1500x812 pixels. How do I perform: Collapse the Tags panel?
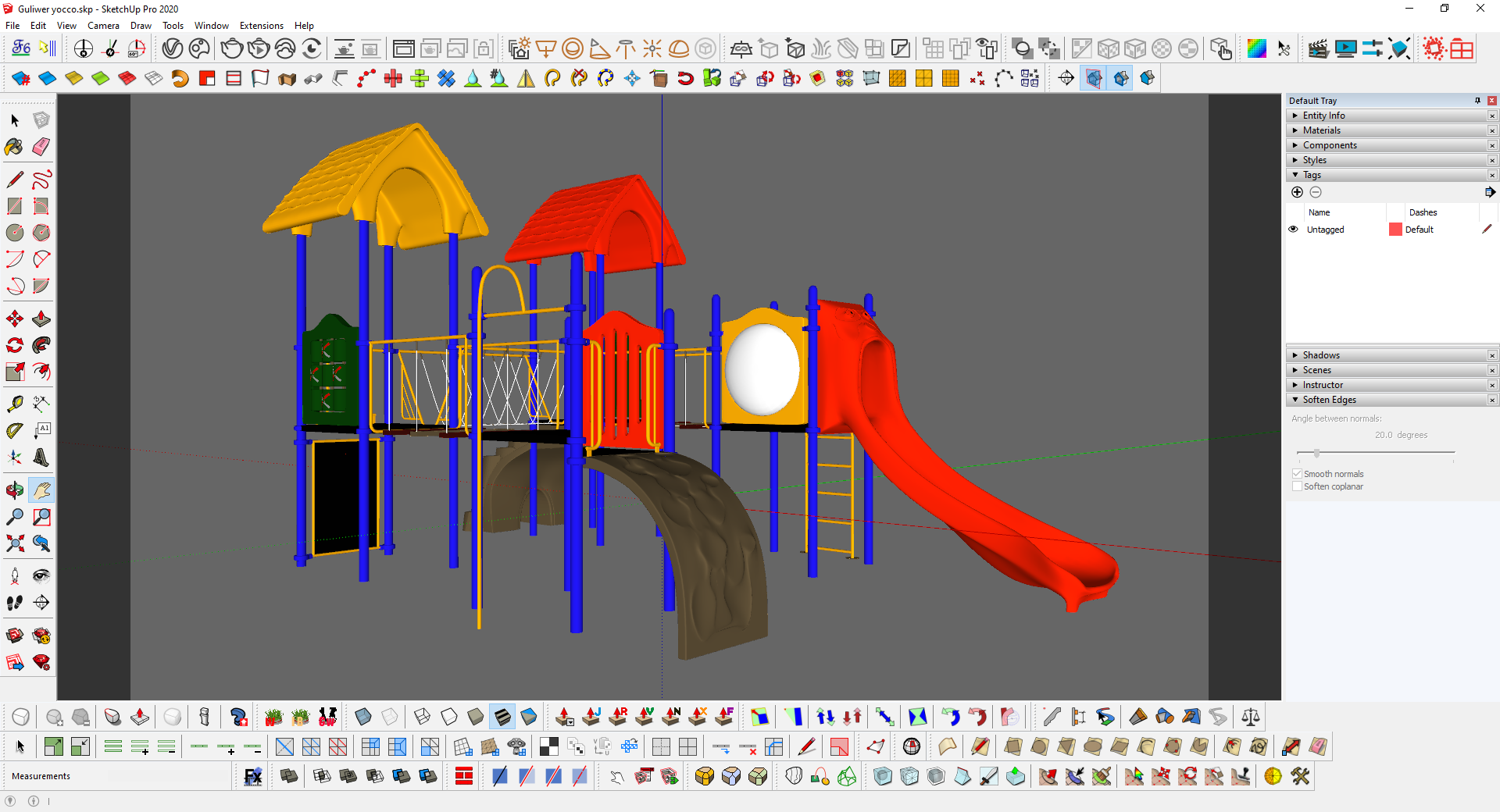[x=1387, y=175]
